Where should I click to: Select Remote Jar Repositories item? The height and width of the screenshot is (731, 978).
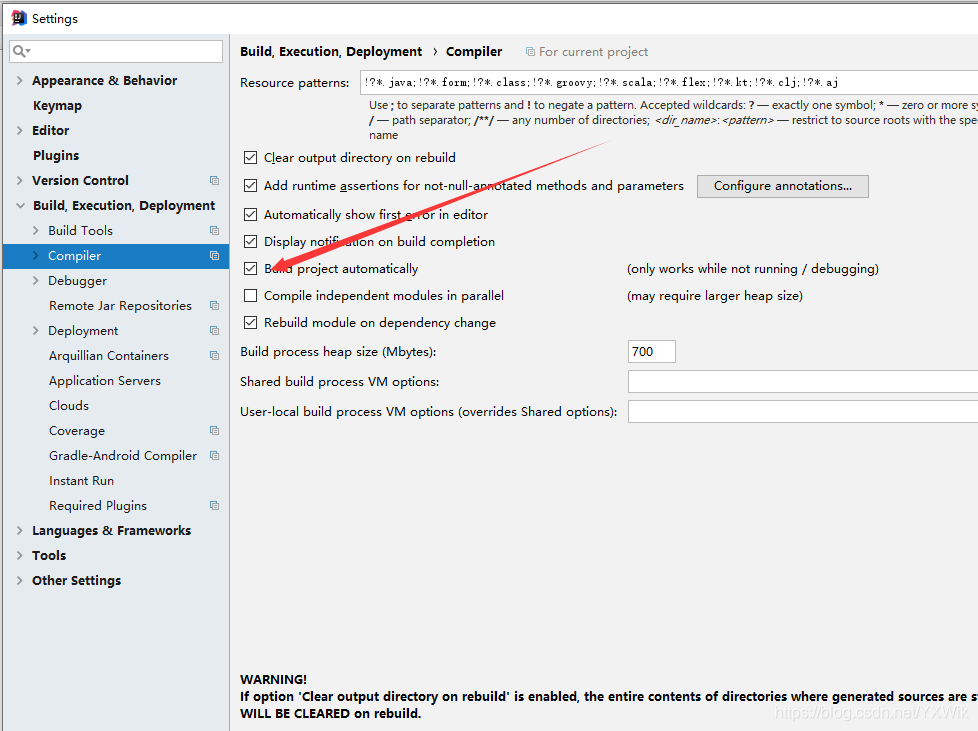[120, 306]
